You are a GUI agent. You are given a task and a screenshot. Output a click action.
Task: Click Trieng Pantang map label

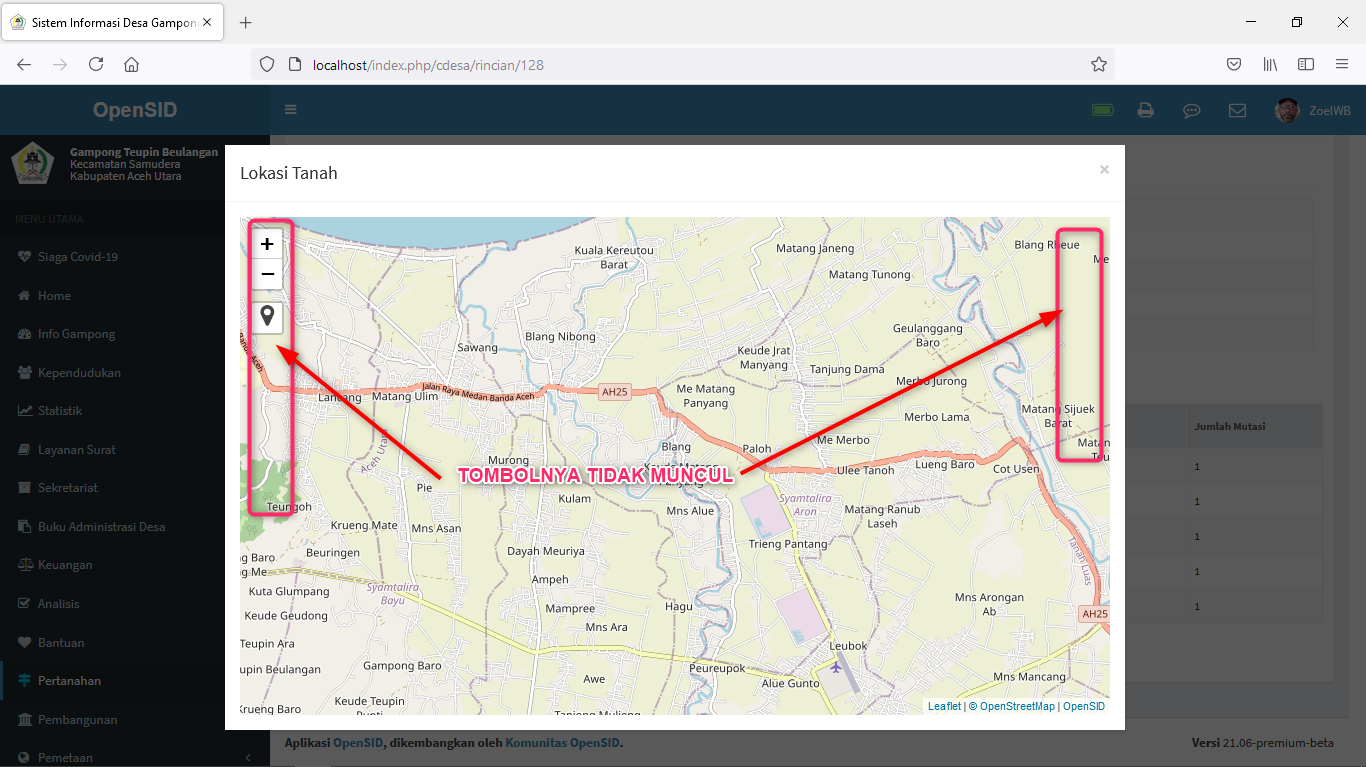point(788,544)
